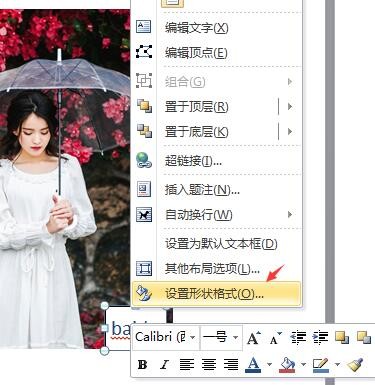Click the wrap text icon beside 自动换行

tap(144, 214)
